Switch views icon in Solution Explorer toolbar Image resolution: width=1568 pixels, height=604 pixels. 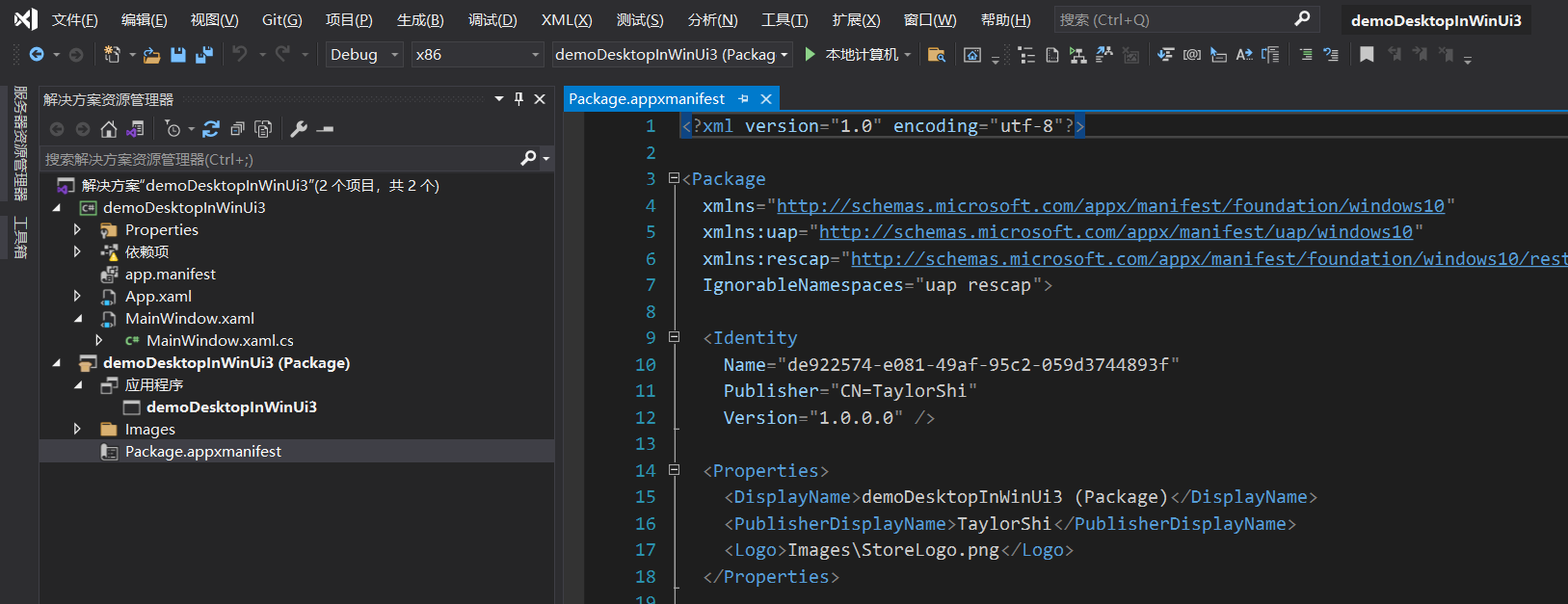(135, 129)
